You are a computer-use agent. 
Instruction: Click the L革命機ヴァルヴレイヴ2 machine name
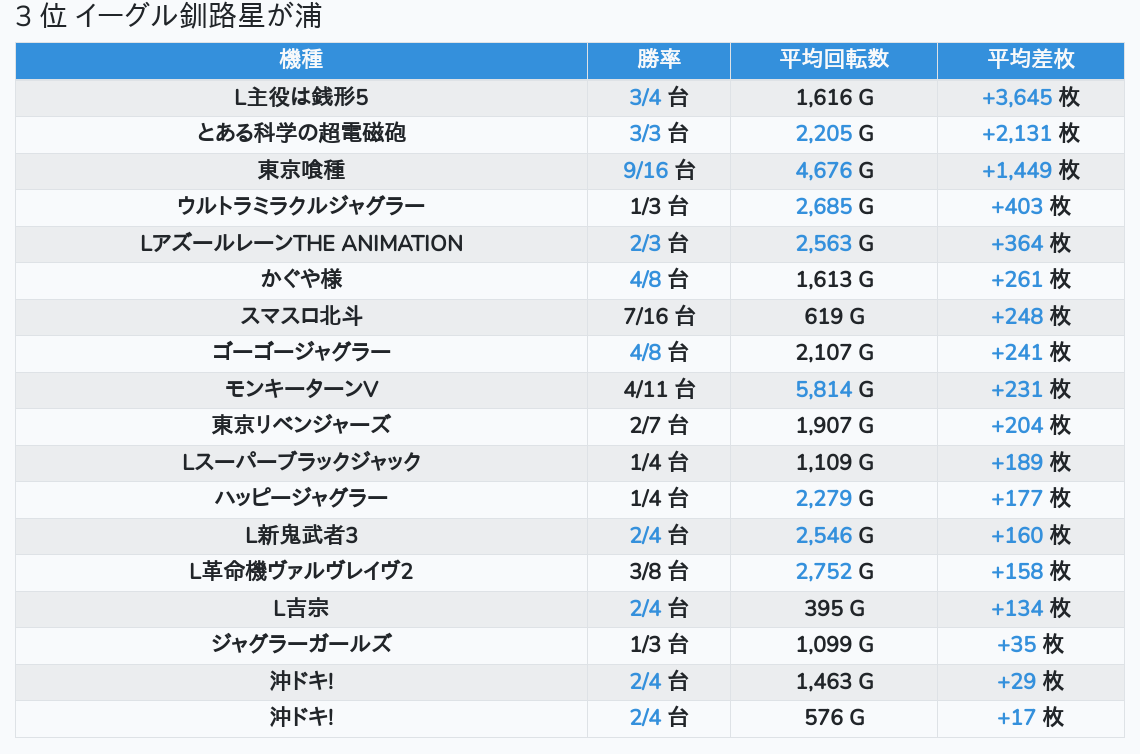[301, 571]
